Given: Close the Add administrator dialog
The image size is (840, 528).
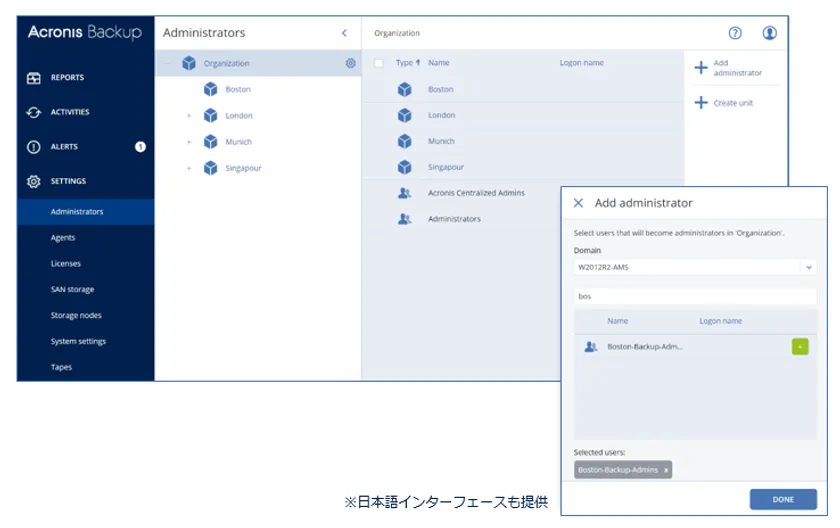Looking at the screenshot, I should click(578, 203).
